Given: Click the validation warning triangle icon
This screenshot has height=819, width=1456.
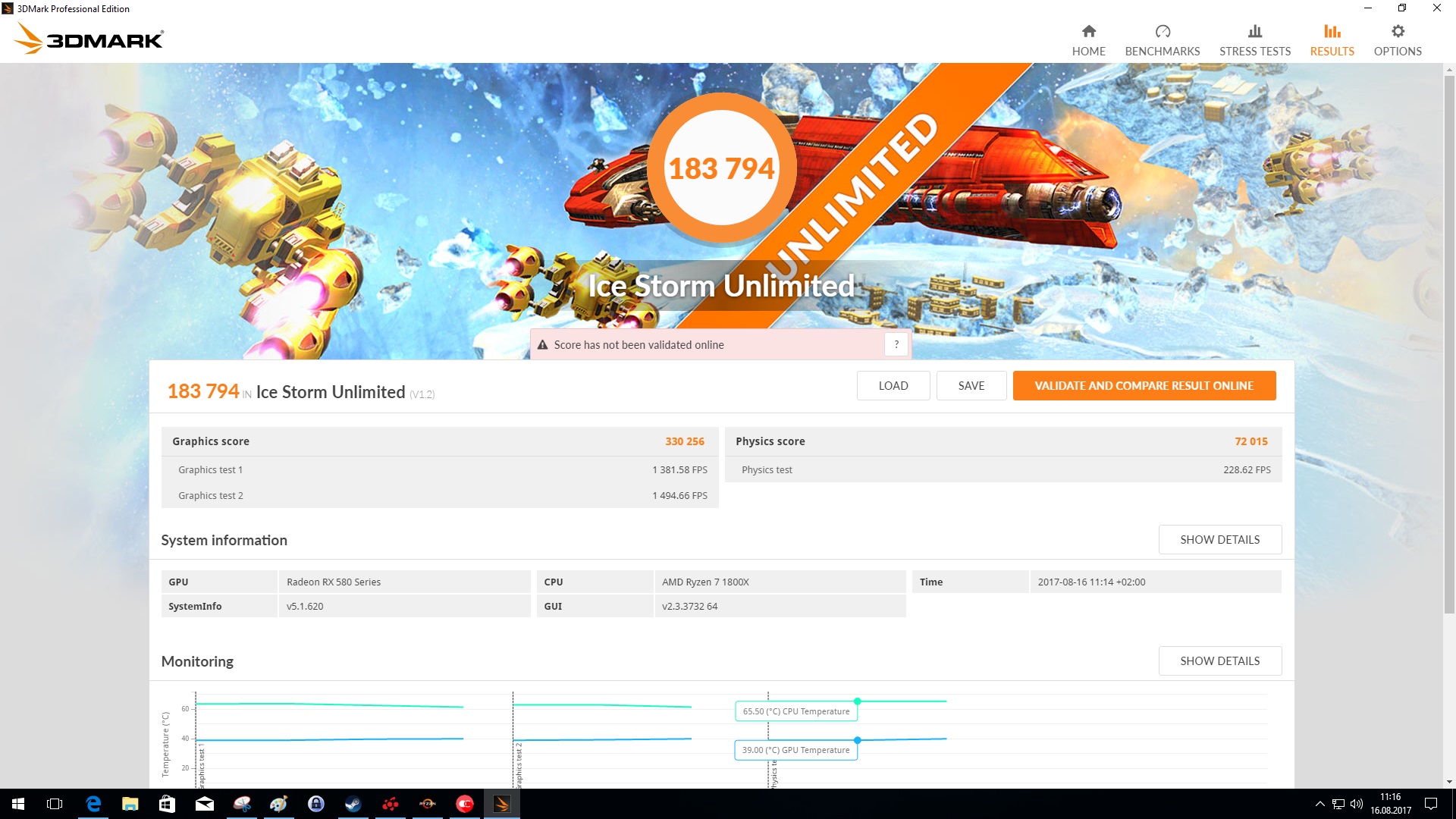Looking at the screenshot, I should point(542,345).
